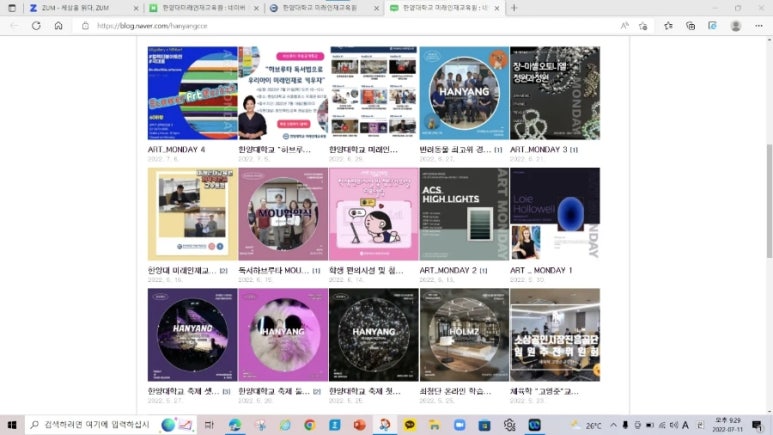Open the tab actions menu icon
This screenshot has height=435, width=773.
pyautogui.click(x=12, y=8)
